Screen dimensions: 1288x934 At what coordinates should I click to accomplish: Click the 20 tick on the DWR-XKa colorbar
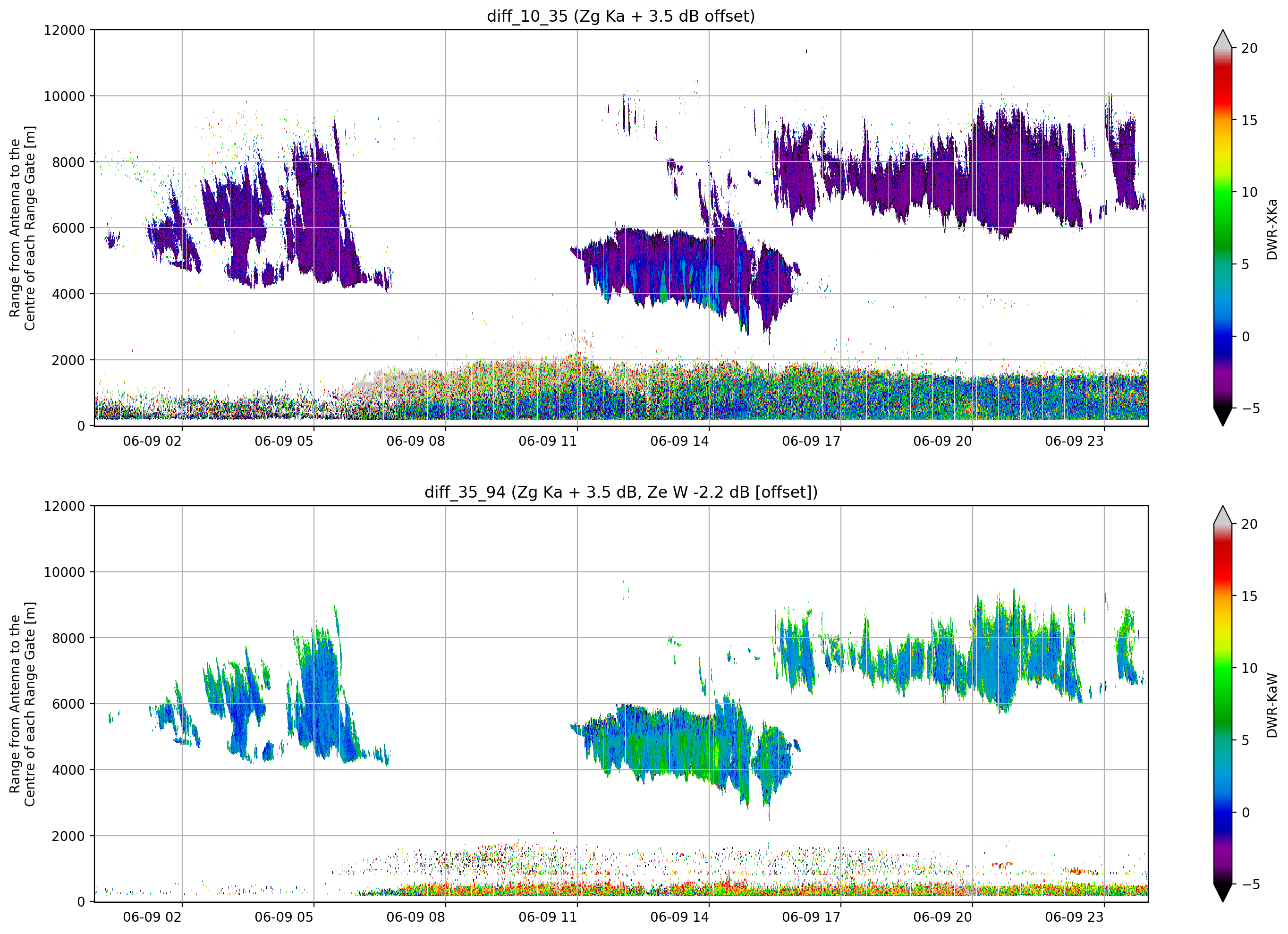click(x=1249, y=48)
